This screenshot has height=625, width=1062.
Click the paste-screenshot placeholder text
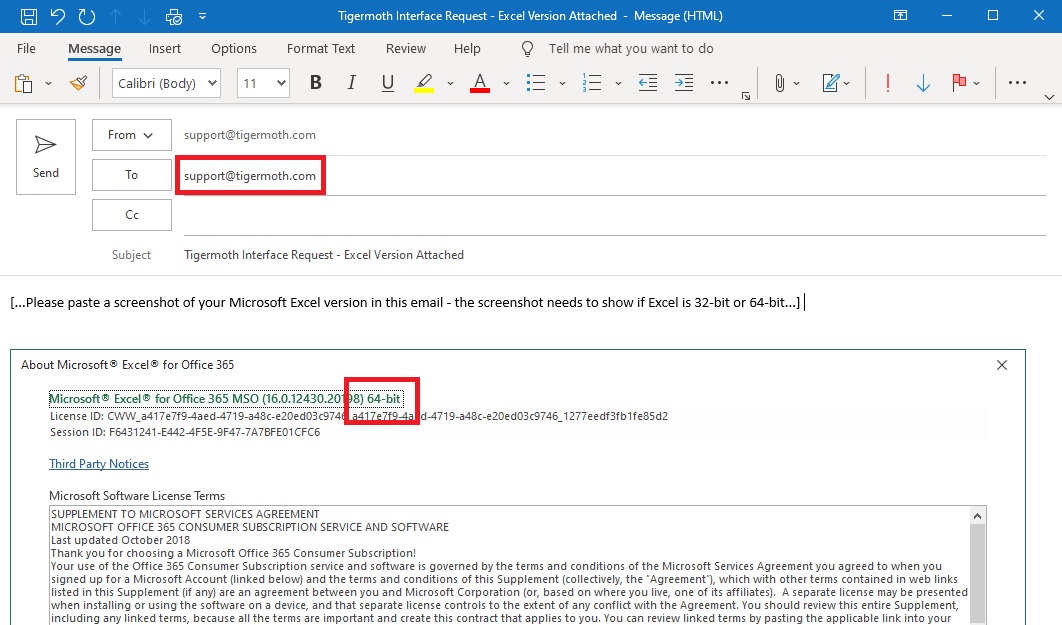point(405,303)
